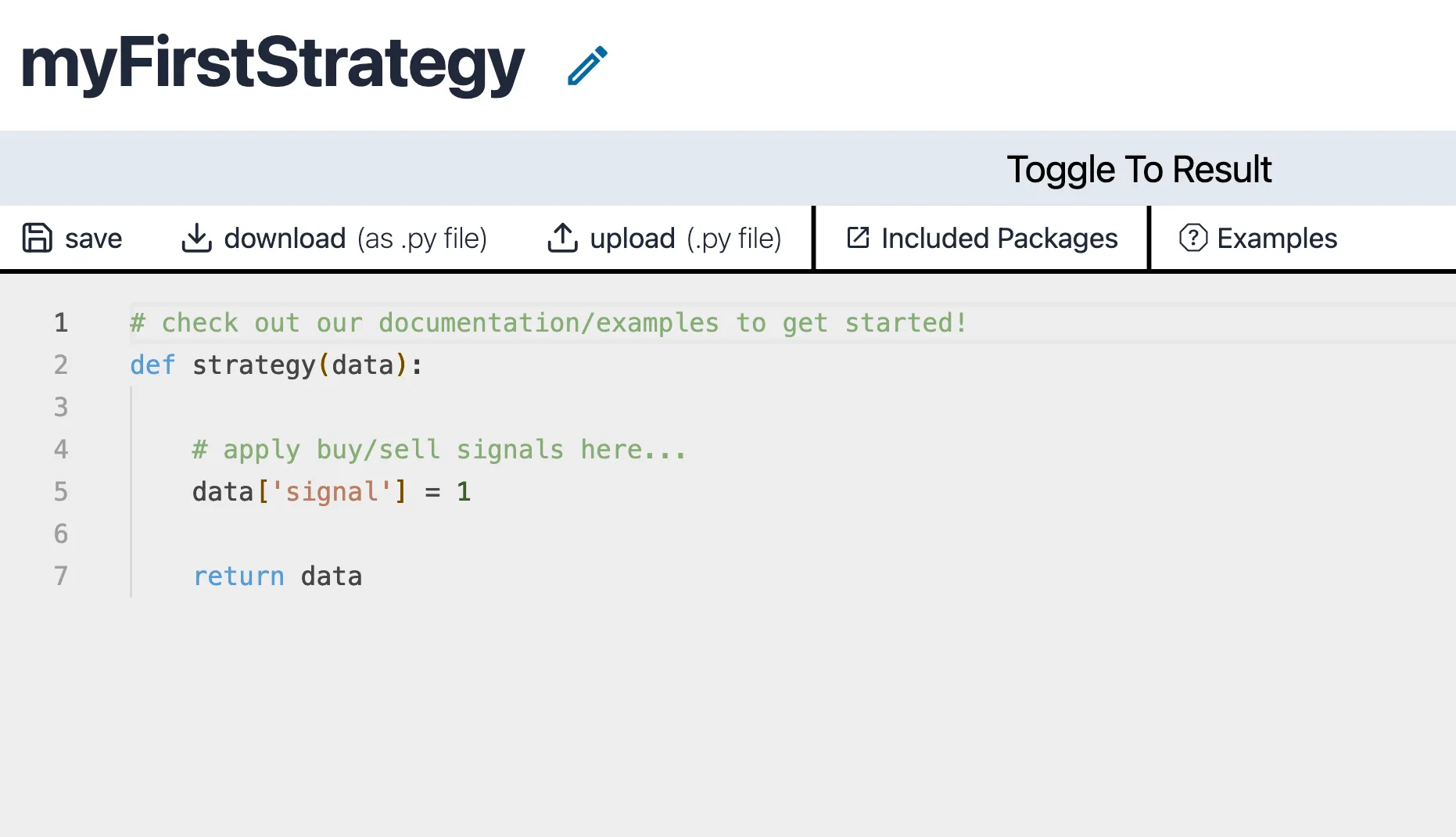
Task: Select the upload (.py file) option
Action: tap(685, 238)
